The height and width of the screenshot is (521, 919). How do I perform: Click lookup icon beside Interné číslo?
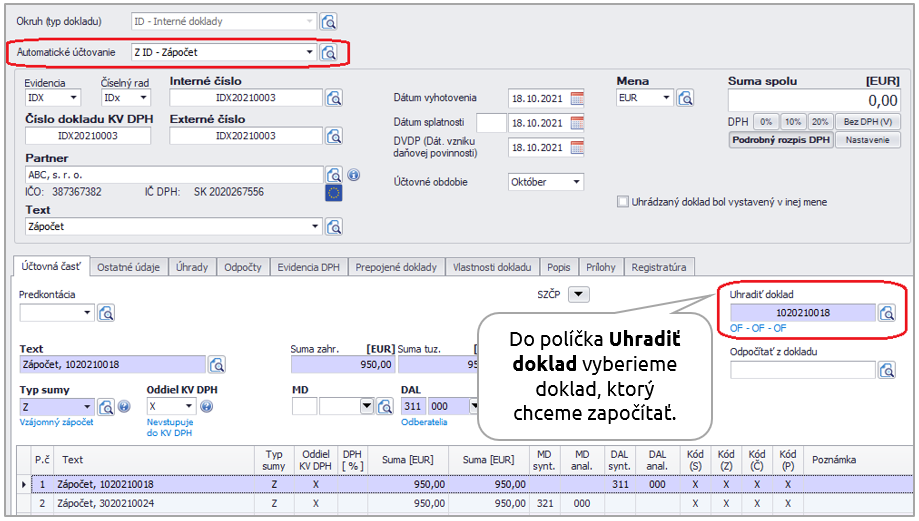click(335, 98)
